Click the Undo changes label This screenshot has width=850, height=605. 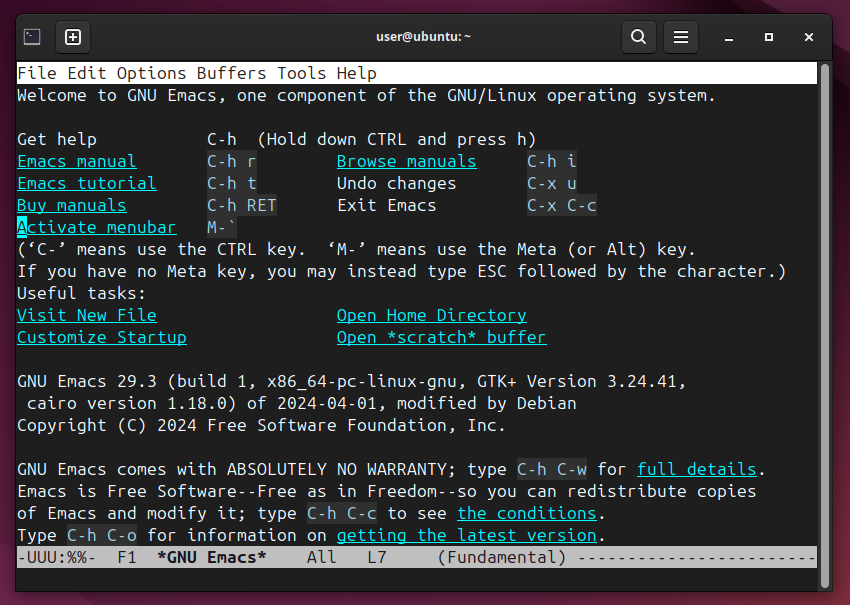[396, 183]
